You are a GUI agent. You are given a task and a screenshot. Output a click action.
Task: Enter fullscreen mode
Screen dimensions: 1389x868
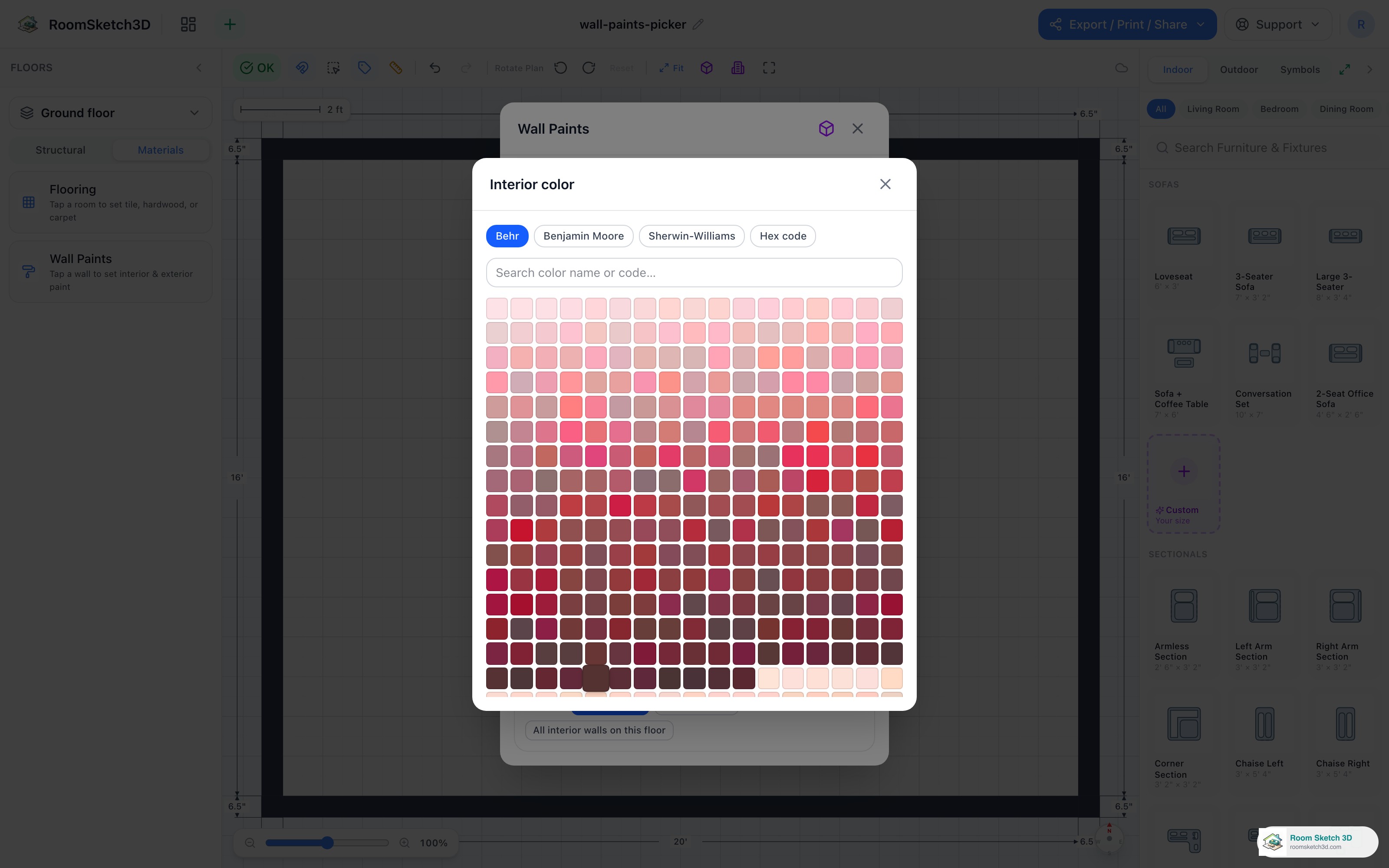[769, 68]
